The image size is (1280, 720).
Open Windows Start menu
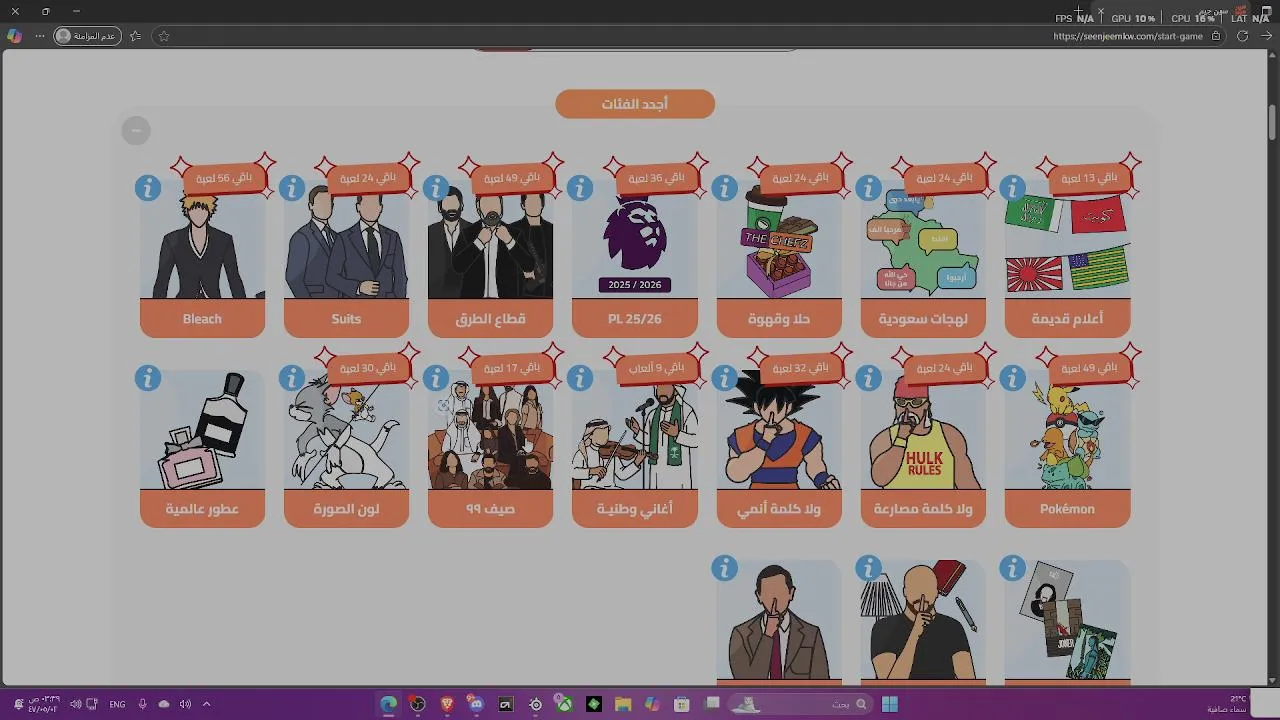click(x=890, y=704)
